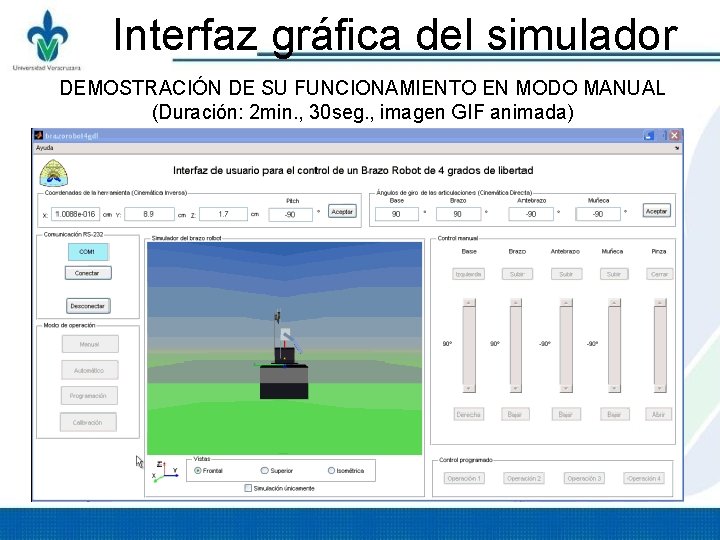Click the Base angle input field
The width and height of the screenshot is (720, 540).
(x=397, y=214)
